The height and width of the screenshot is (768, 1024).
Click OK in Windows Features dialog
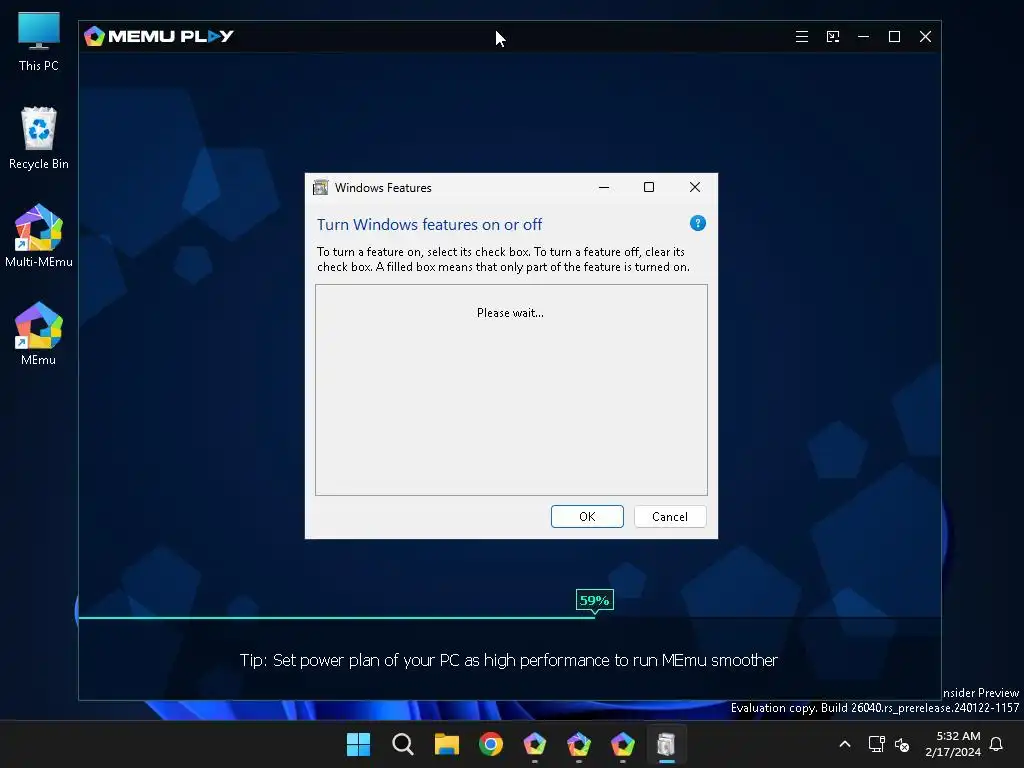coord(587,517)
